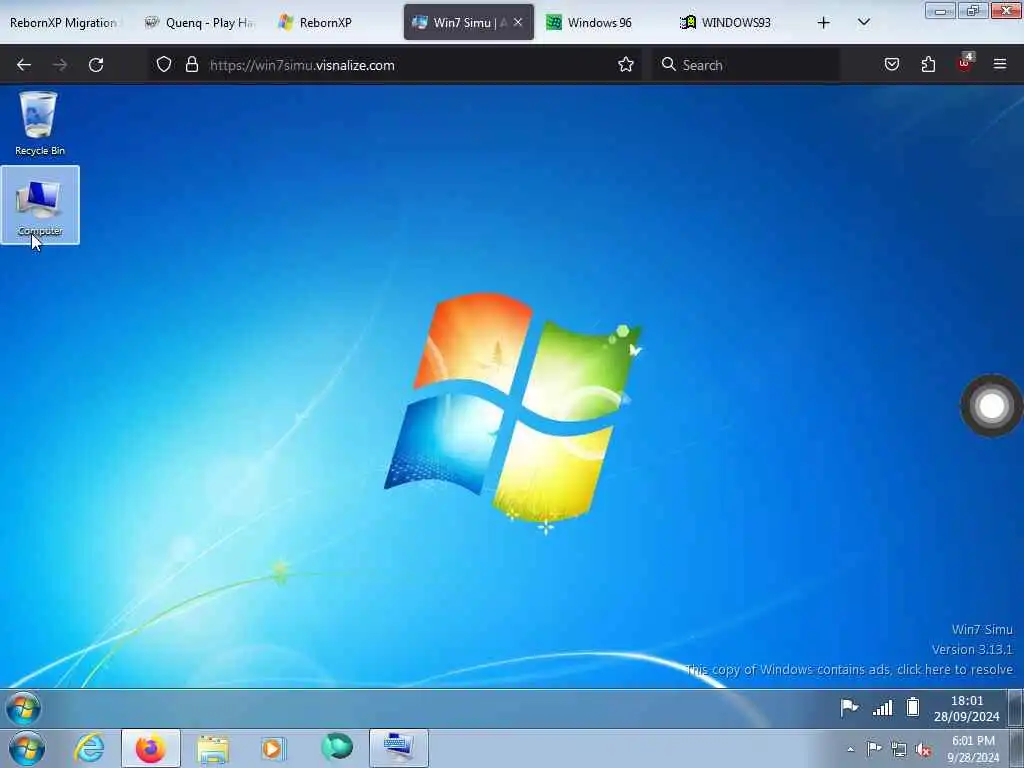Click the battery icon in simulator tray

[913, 707]
